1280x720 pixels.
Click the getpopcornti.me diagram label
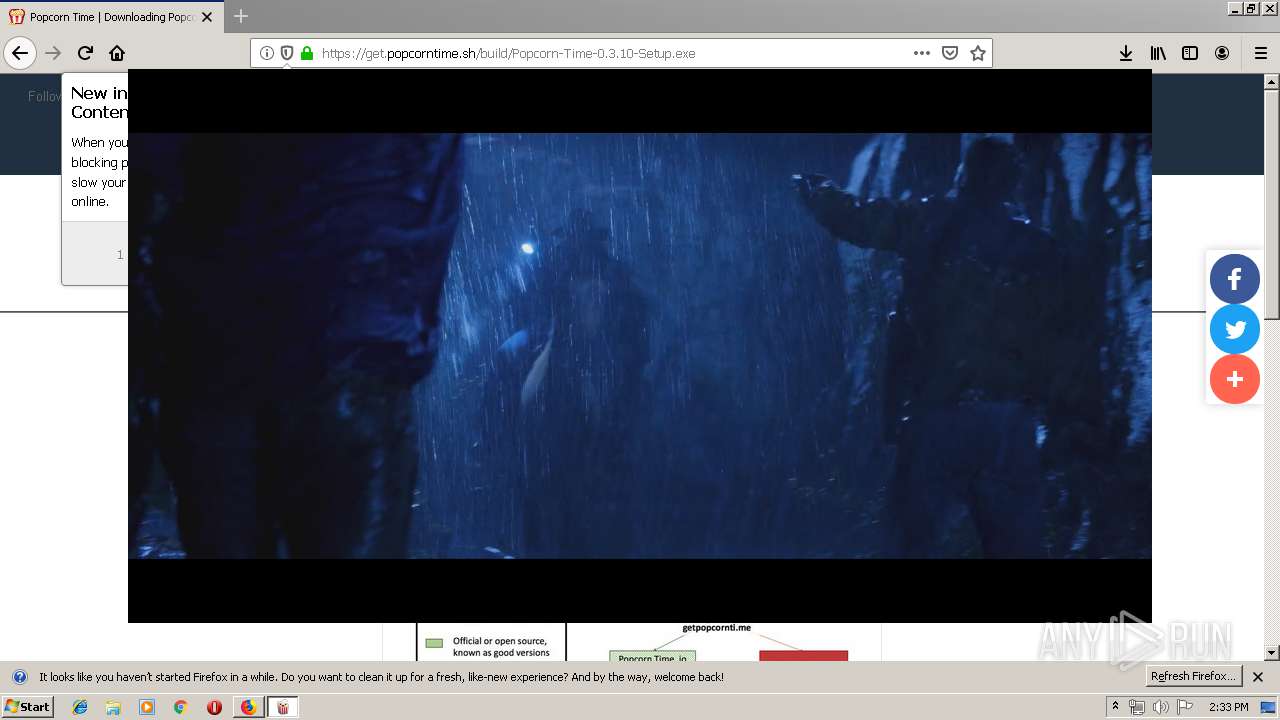pyautogui.click(x=716, y=628)
